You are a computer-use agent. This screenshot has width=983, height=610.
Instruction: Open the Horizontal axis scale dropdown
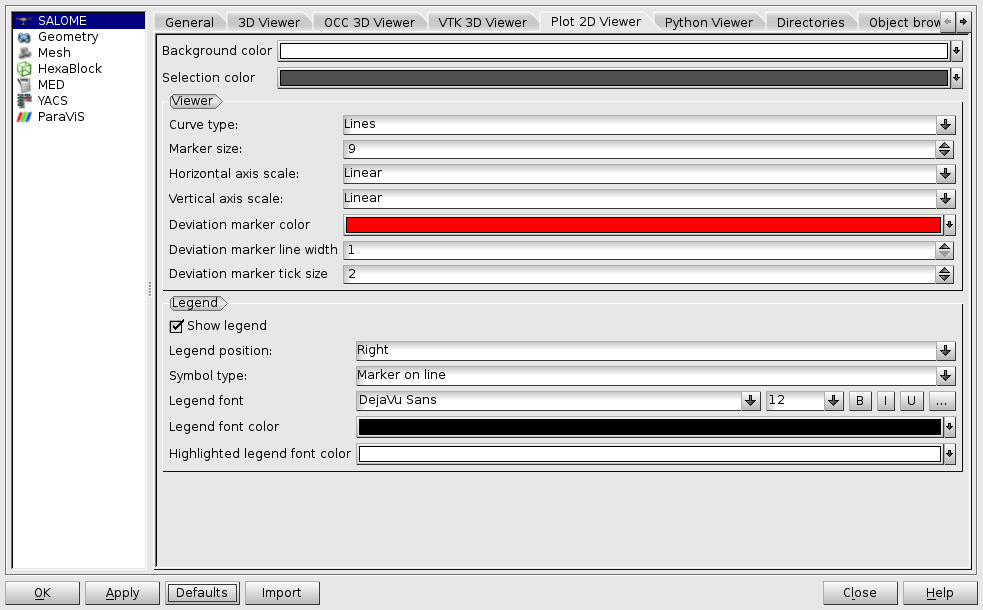click(x=943, y=173)
